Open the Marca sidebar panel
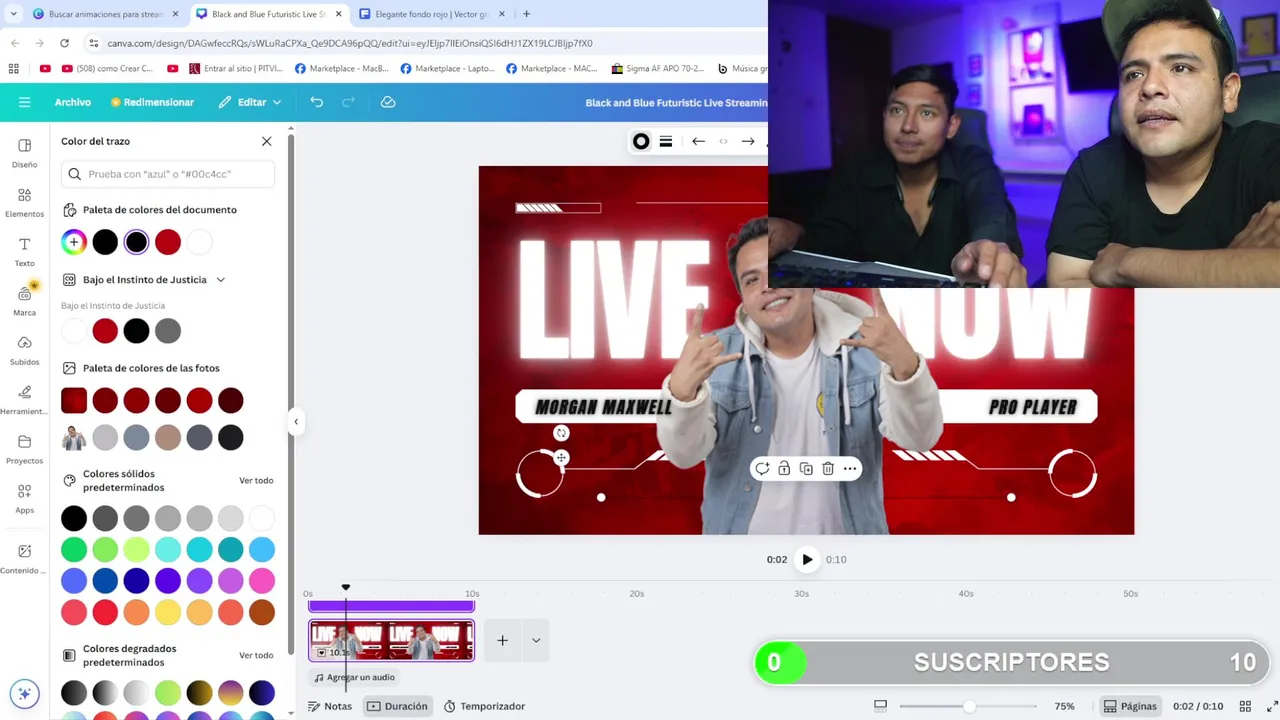Screen dimensions: 1280x720 pyautogui.click(x=24, y=300)
